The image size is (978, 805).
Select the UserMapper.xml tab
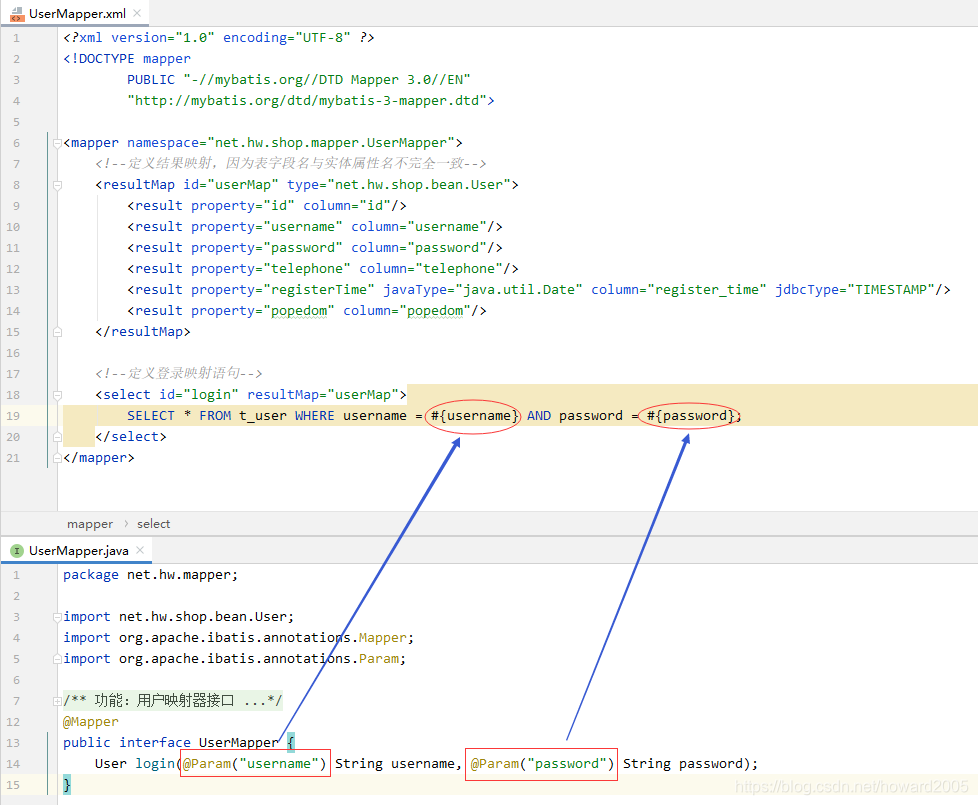tap(77, 14)
